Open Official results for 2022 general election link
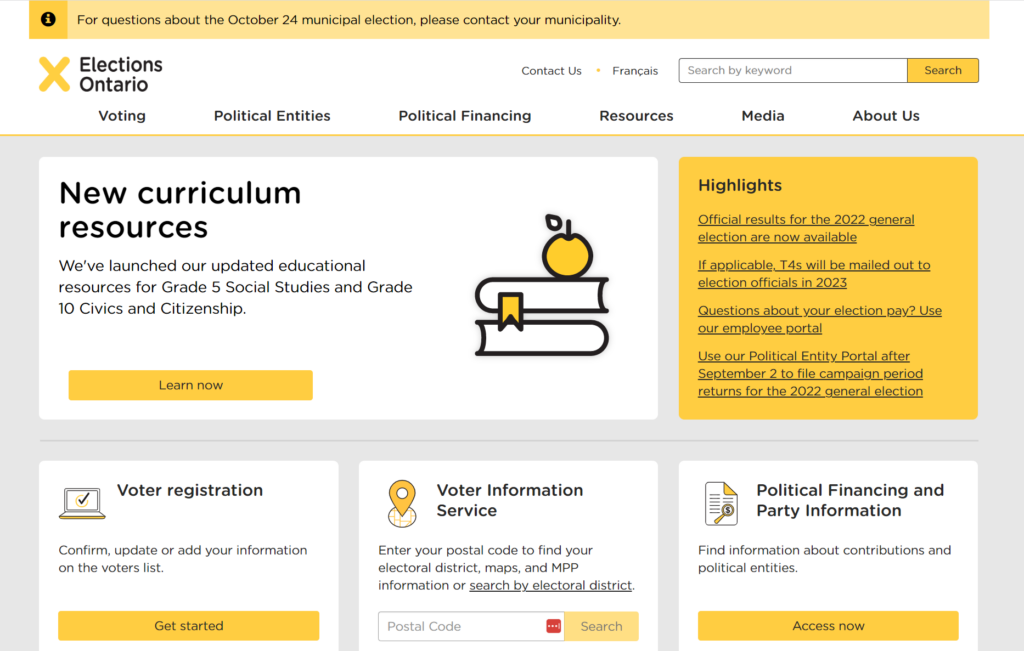Viewport: 1024px width, 651px height. 806,228
